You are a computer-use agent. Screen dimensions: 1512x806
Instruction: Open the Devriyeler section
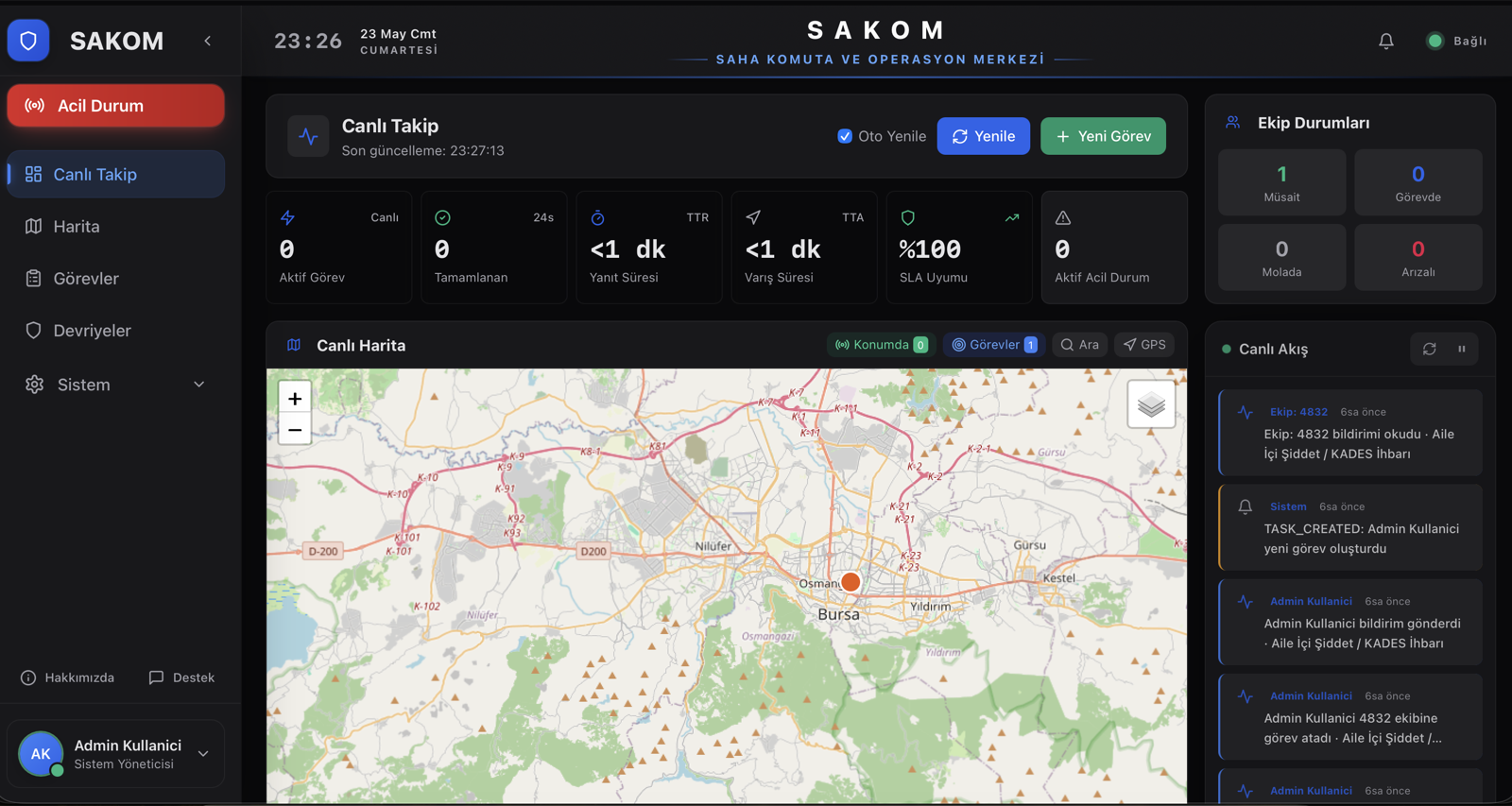115,330
